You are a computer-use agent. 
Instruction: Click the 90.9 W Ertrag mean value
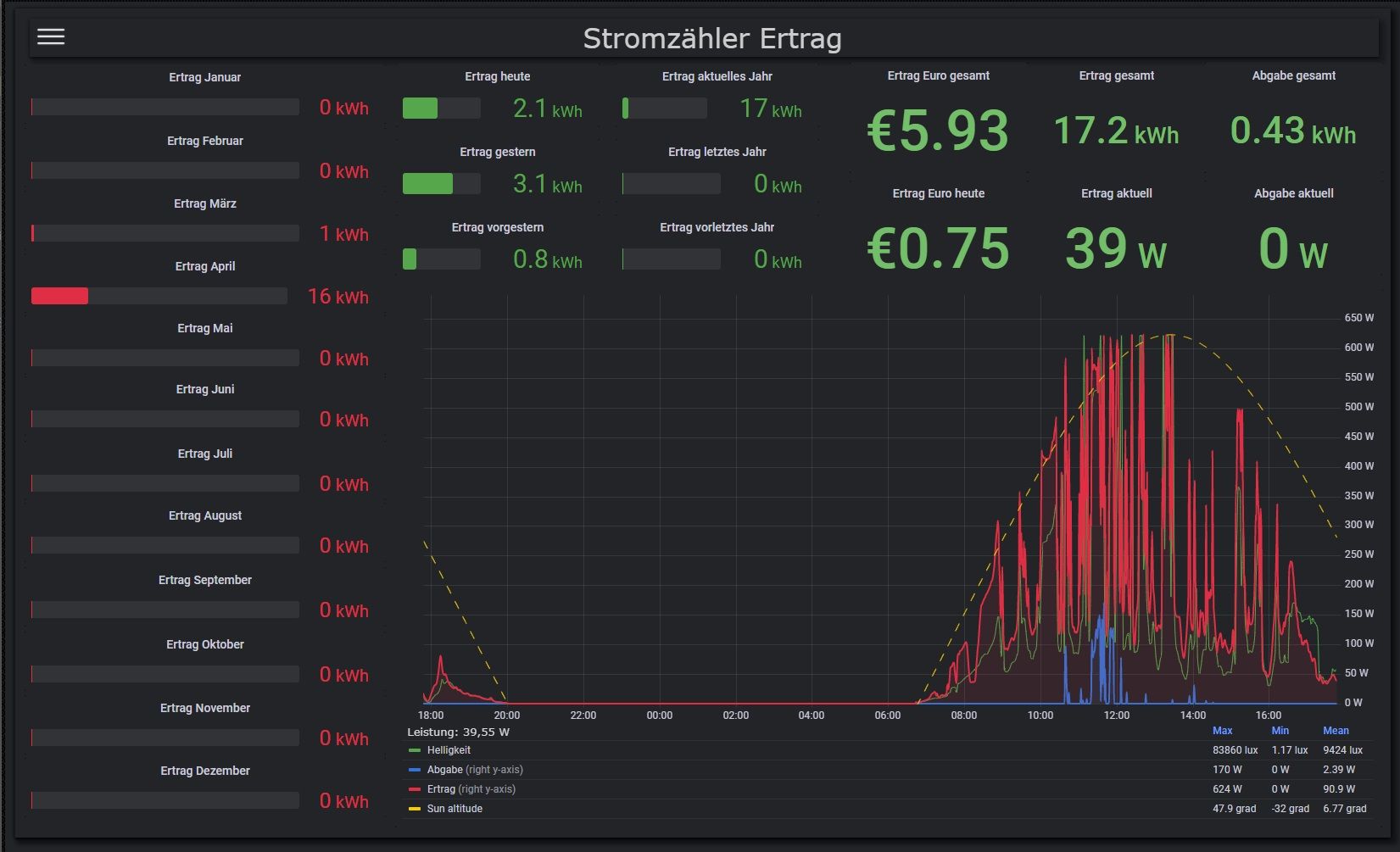click(1339, 789)
